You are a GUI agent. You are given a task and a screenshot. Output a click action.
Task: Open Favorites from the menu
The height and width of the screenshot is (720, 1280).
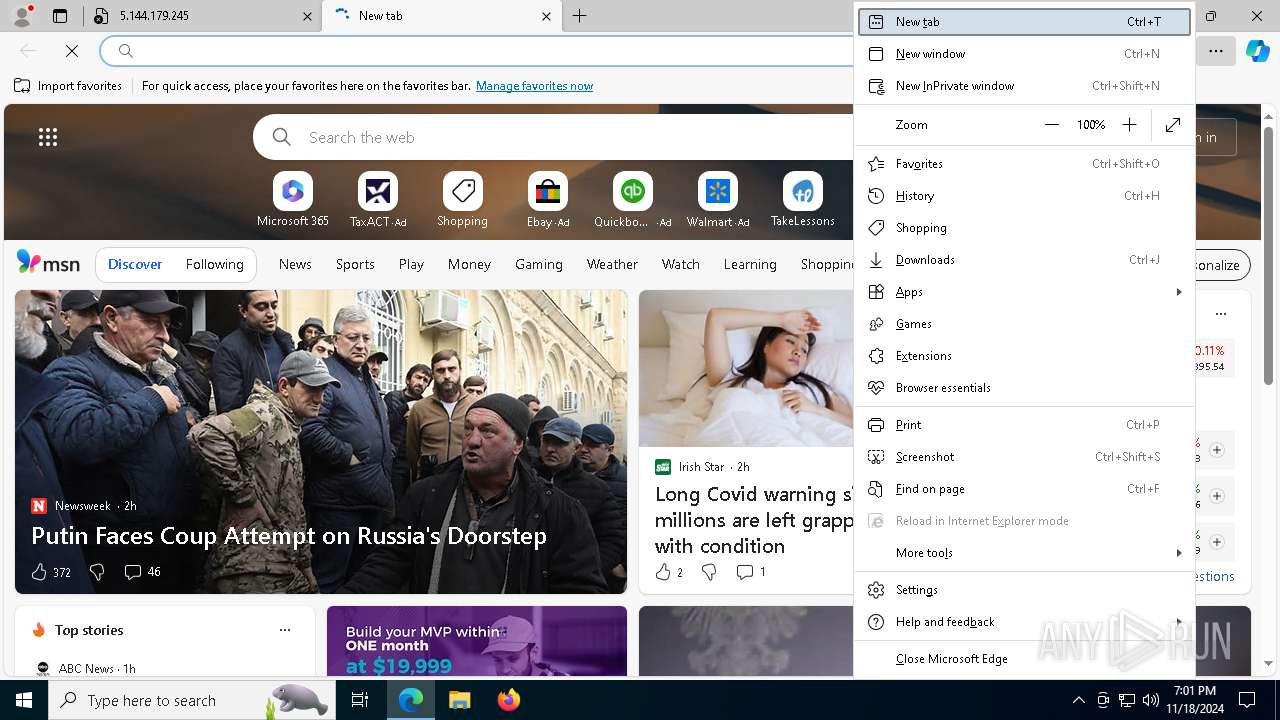pos(1025,164)
